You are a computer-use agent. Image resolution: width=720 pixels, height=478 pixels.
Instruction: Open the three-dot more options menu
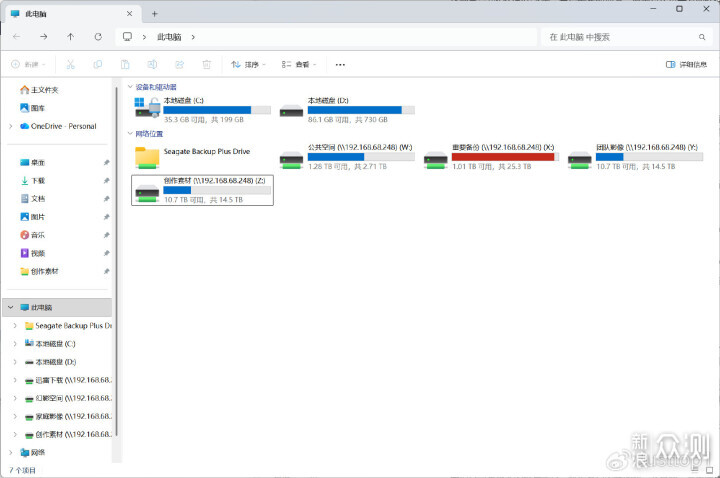pos(340,64)
